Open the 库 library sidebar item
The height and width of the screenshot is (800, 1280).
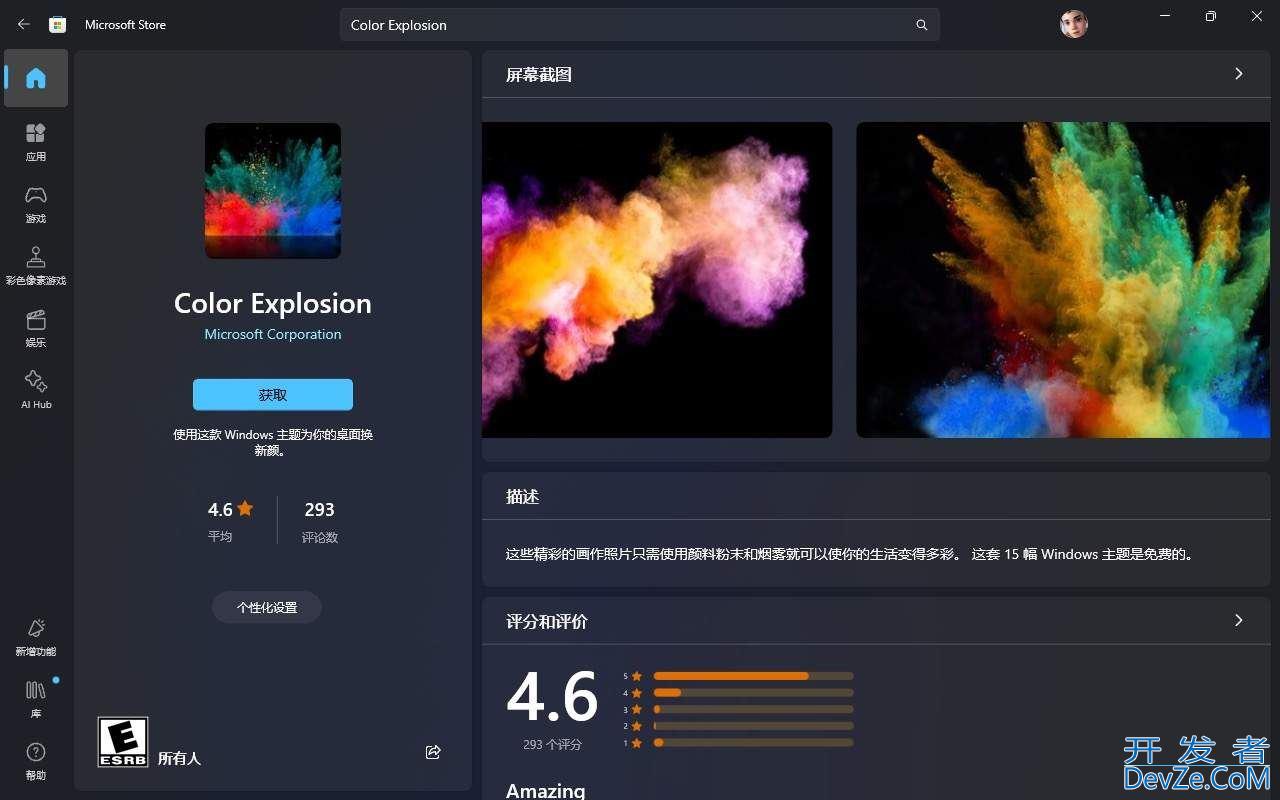[x=36, y=699]
